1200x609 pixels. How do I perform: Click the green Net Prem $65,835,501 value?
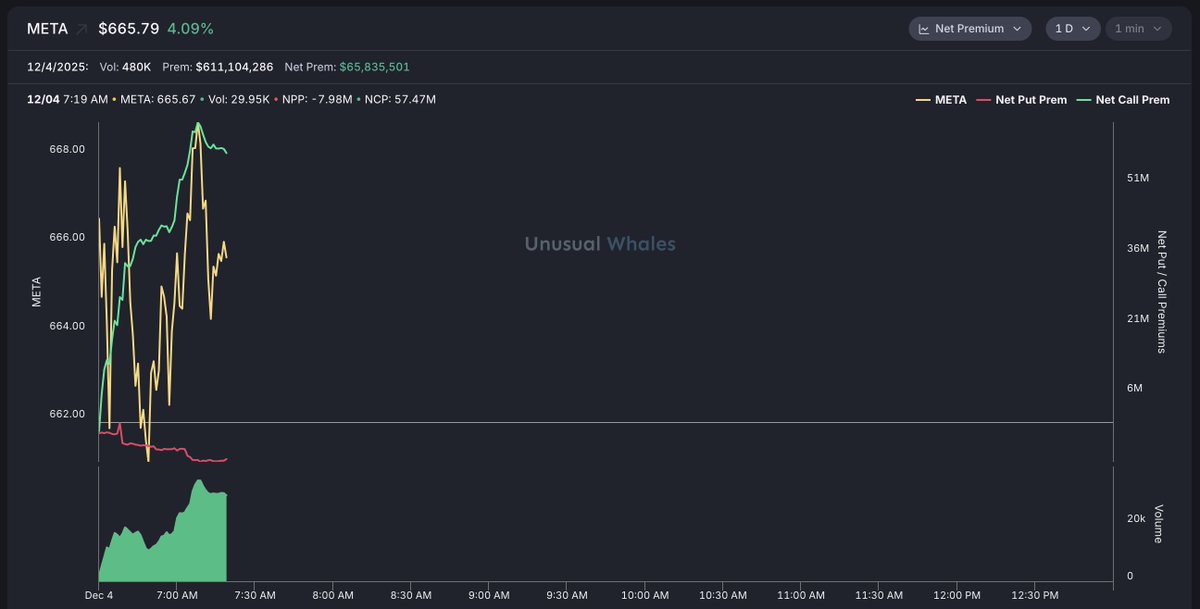(x=374, y=67)
